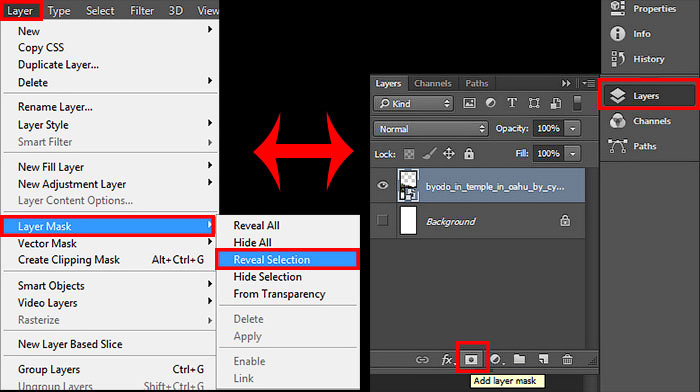
Task: Click the create new layer icon
Action: 543,359
